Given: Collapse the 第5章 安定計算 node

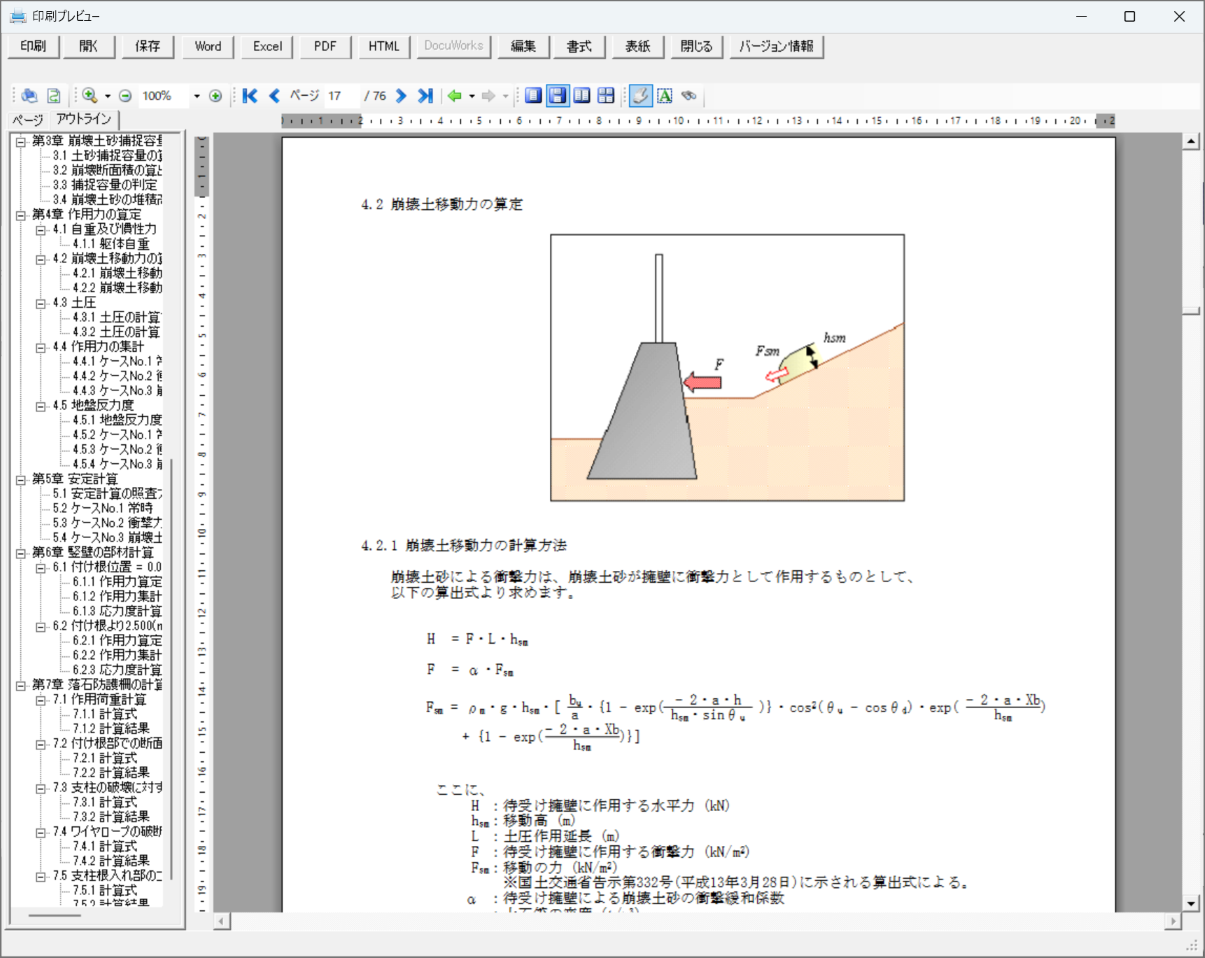Looking at the screenshot, I should tap(21, 479).
